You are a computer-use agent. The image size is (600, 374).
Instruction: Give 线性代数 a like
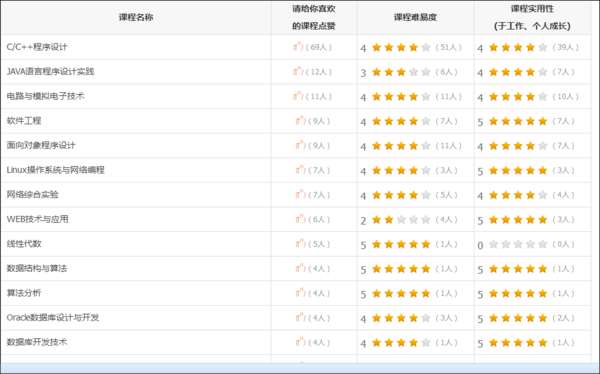(x=300, y=244)
